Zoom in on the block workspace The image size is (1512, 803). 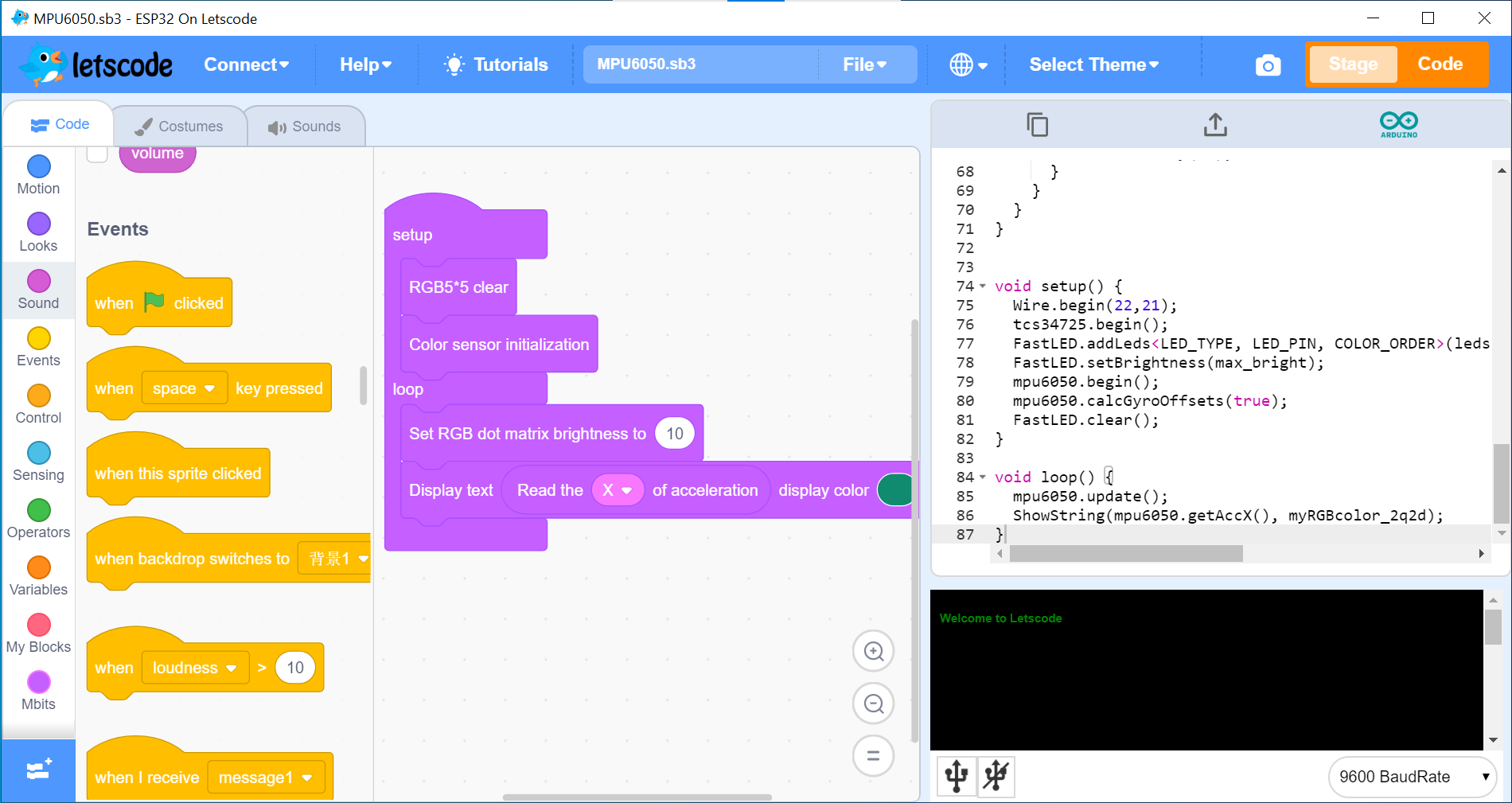coord(873,651)
